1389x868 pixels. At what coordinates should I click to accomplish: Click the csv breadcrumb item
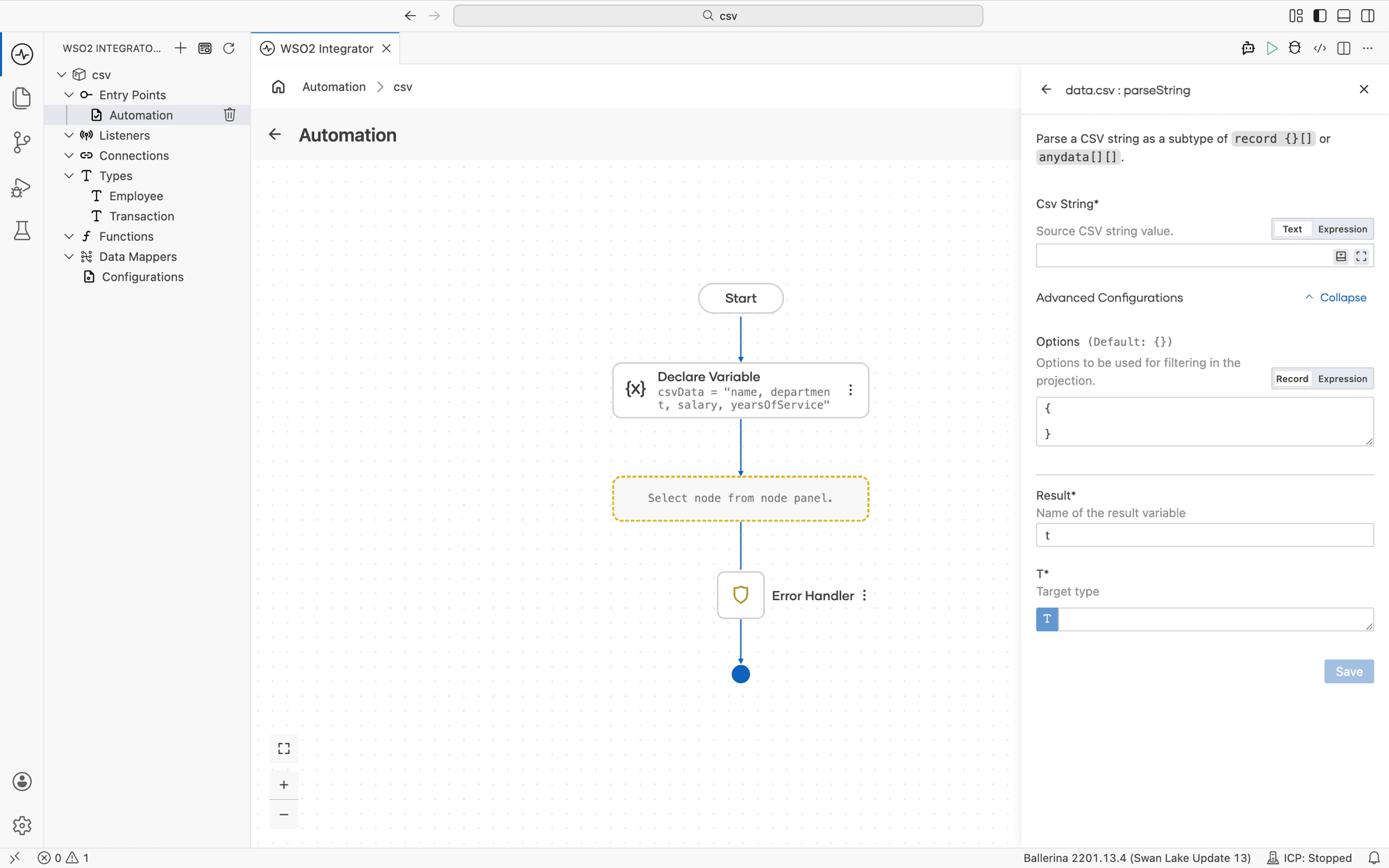[x=403, y=87]
